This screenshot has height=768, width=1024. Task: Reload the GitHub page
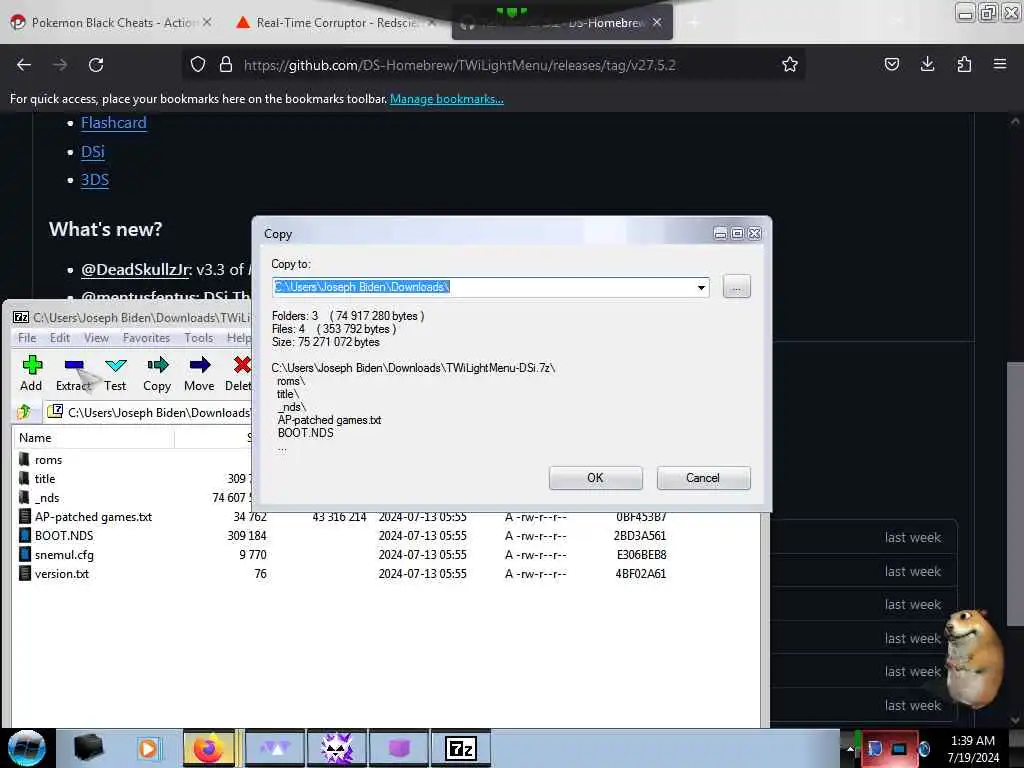click(96, 65)
